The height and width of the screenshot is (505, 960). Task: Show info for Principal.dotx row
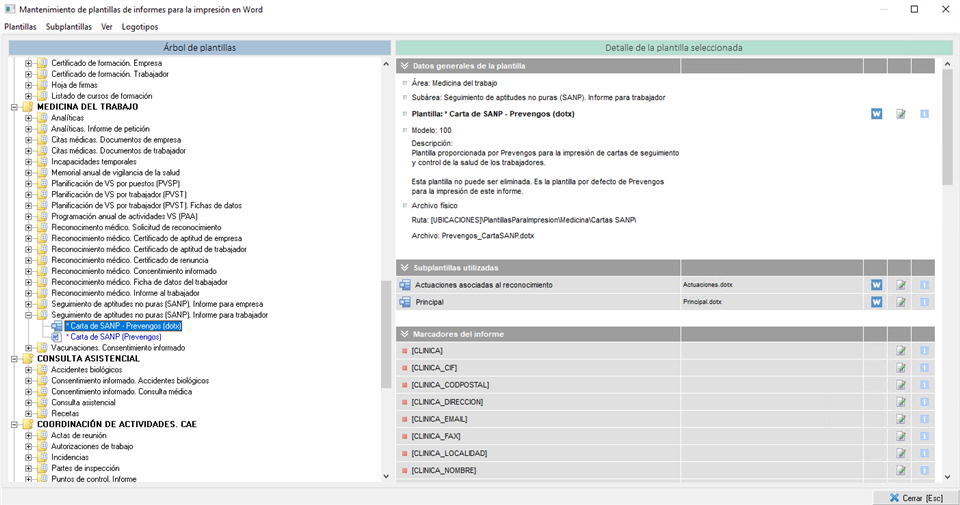[924, 302]
